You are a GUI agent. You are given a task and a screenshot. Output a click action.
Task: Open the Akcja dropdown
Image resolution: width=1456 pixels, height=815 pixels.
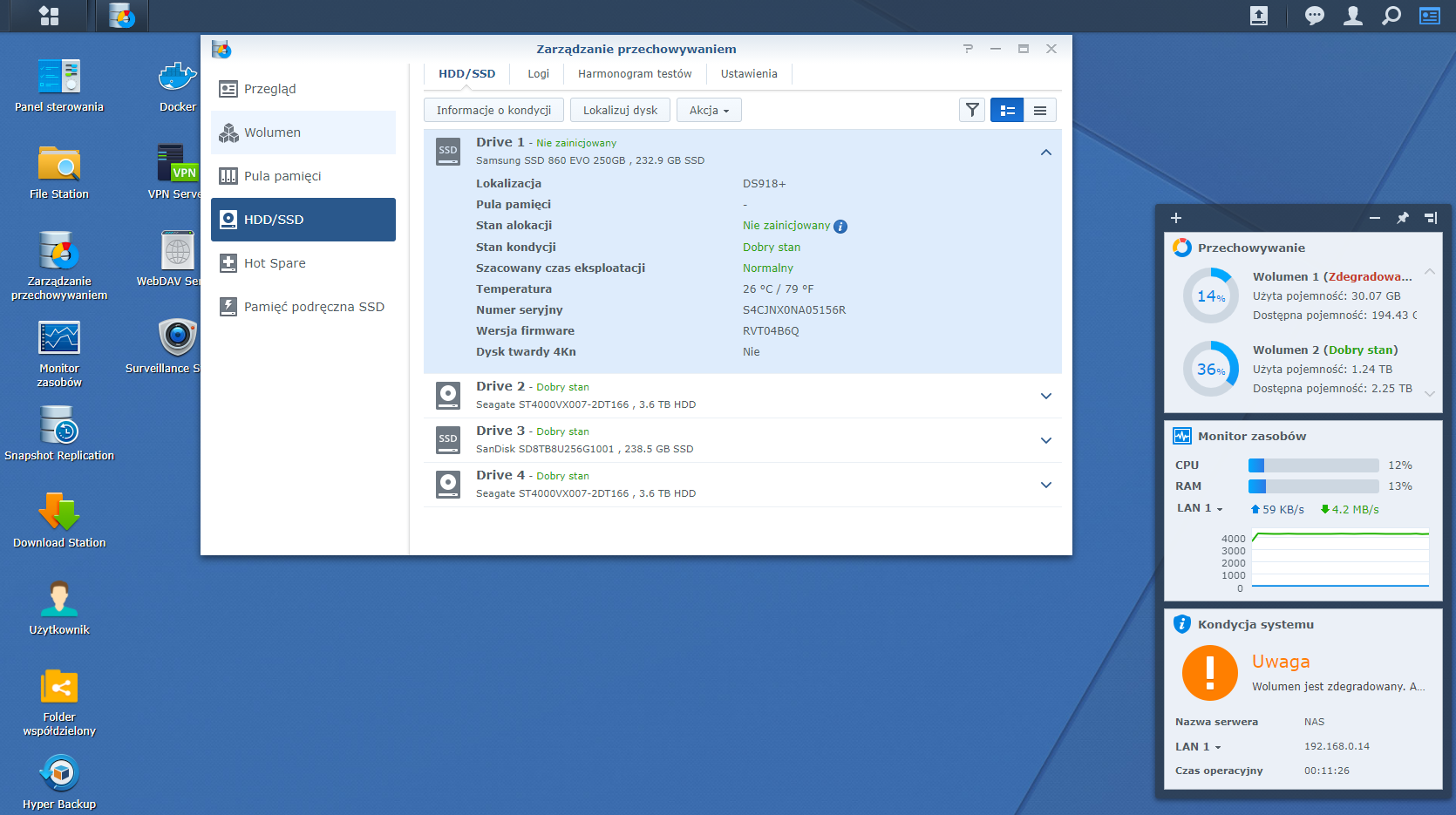[x=709, y=110]
